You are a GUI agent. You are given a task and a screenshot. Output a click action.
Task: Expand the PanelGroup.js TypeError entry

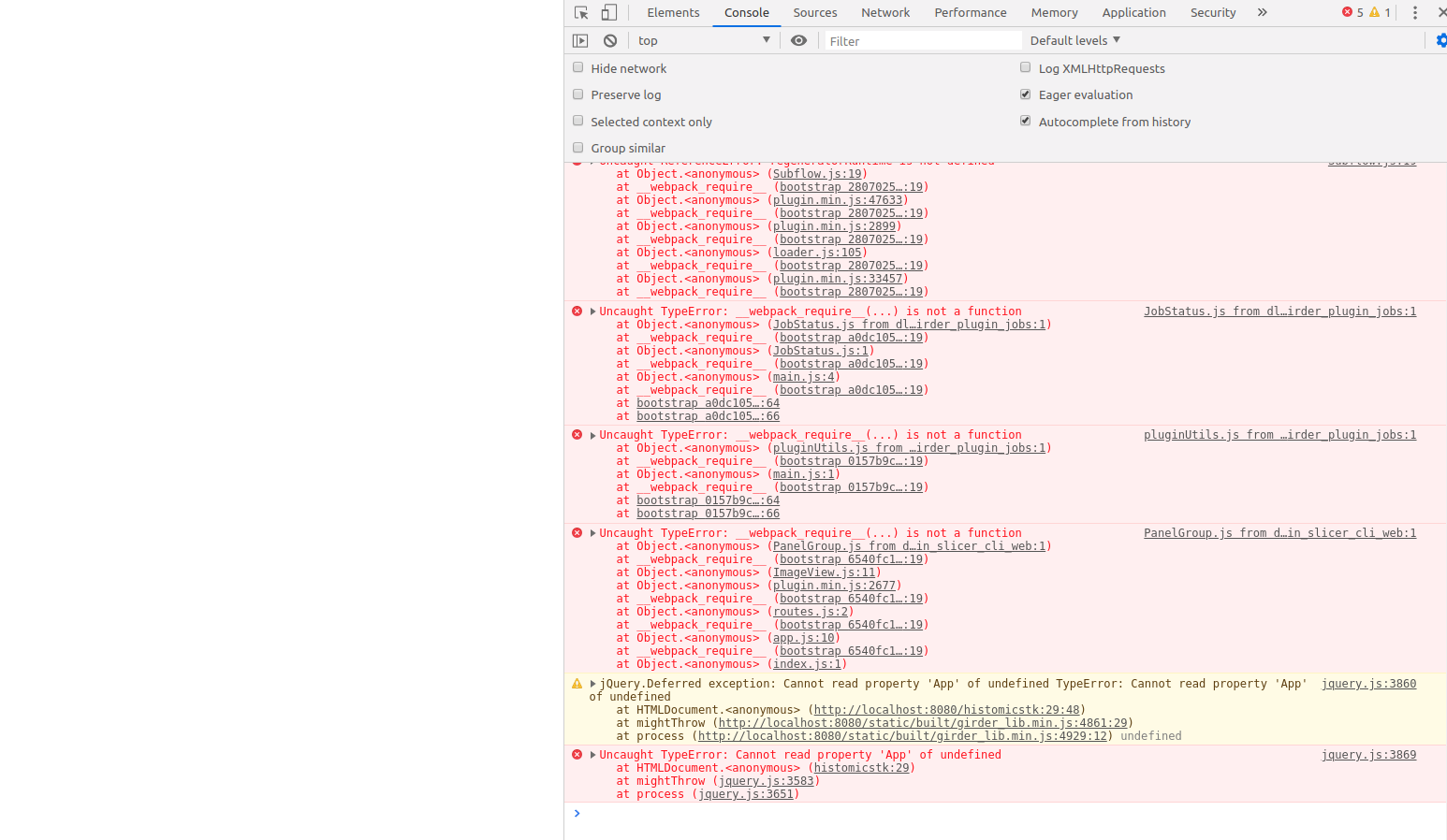pos(593,533)
